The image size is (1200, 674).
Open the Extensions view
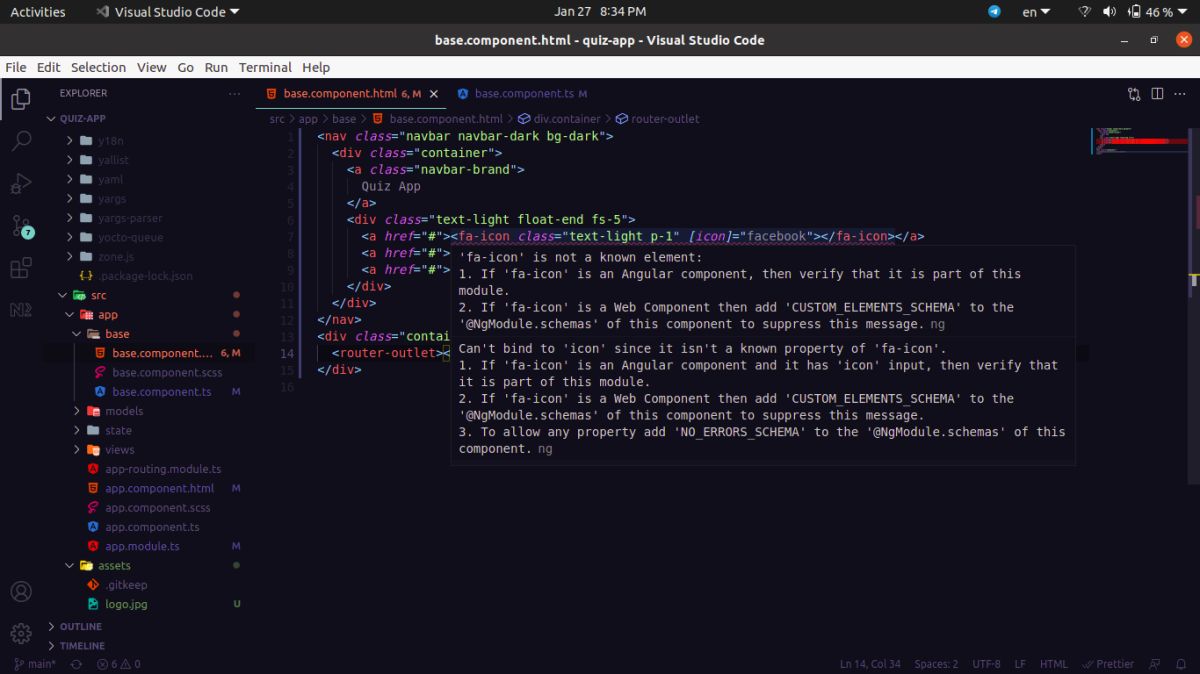click(21, 268)
